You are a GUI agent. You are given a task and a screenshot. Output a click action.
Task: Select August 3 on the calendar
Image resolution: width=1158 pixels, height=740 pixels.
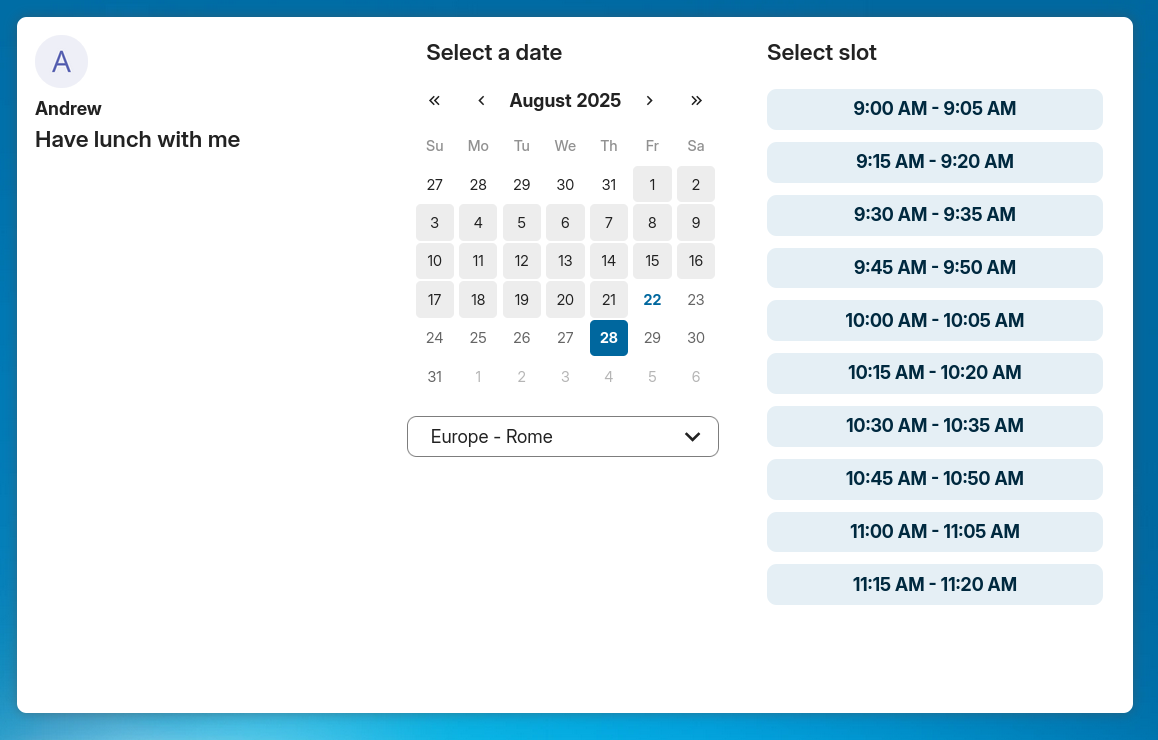point(434,222)
